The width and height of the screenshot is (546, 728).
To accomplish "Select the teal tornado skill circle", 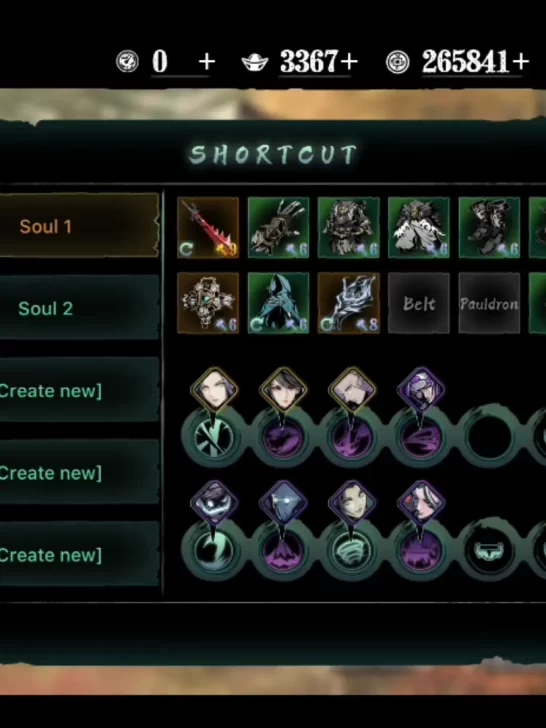I will 351,551.
